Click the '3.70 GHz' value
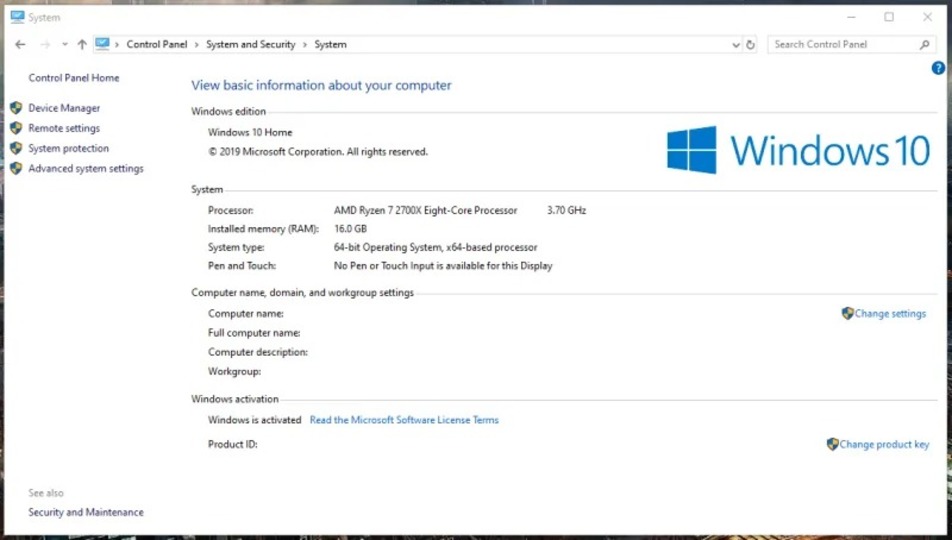Viewport: 952px width, 540px height. 566,210
